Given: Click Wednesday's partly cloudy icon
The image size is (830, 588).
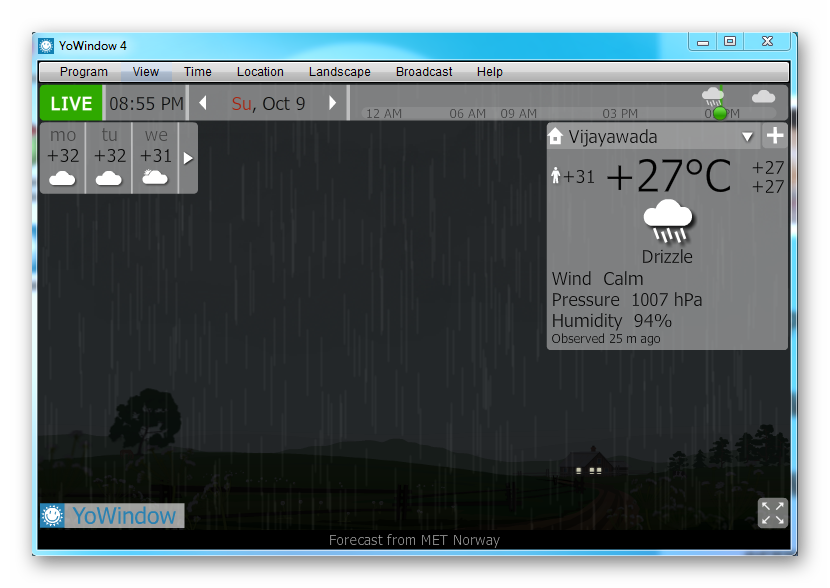Looking at the screenshot, I should [155, 177].
